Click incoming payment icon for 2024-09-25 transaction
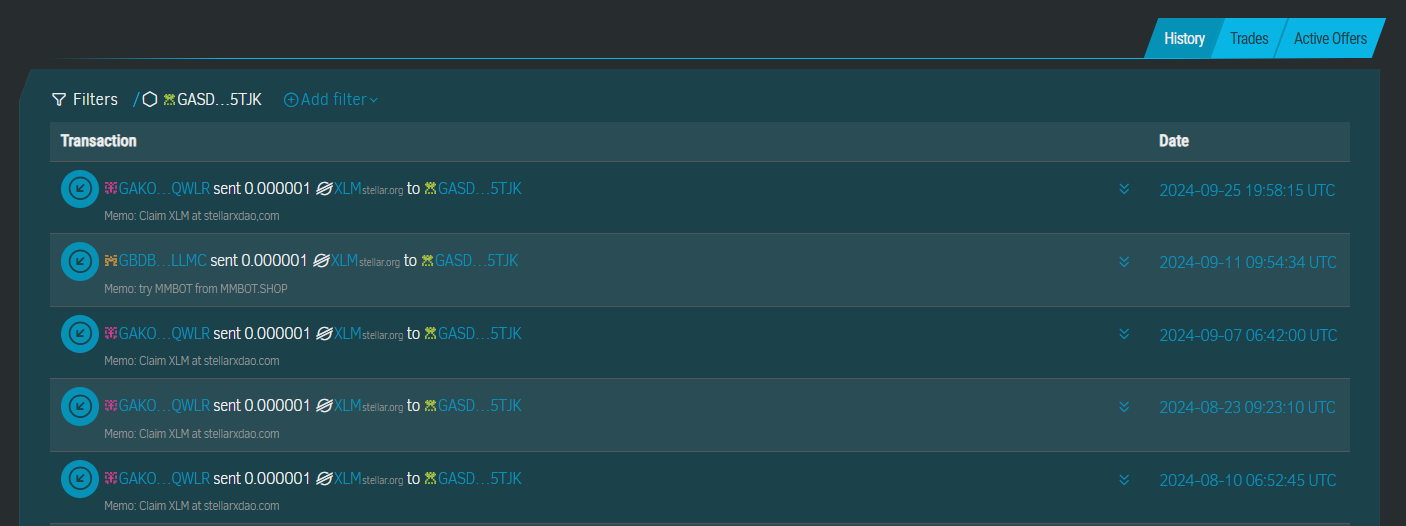The image size is (1406, 526). click(80, 189)
